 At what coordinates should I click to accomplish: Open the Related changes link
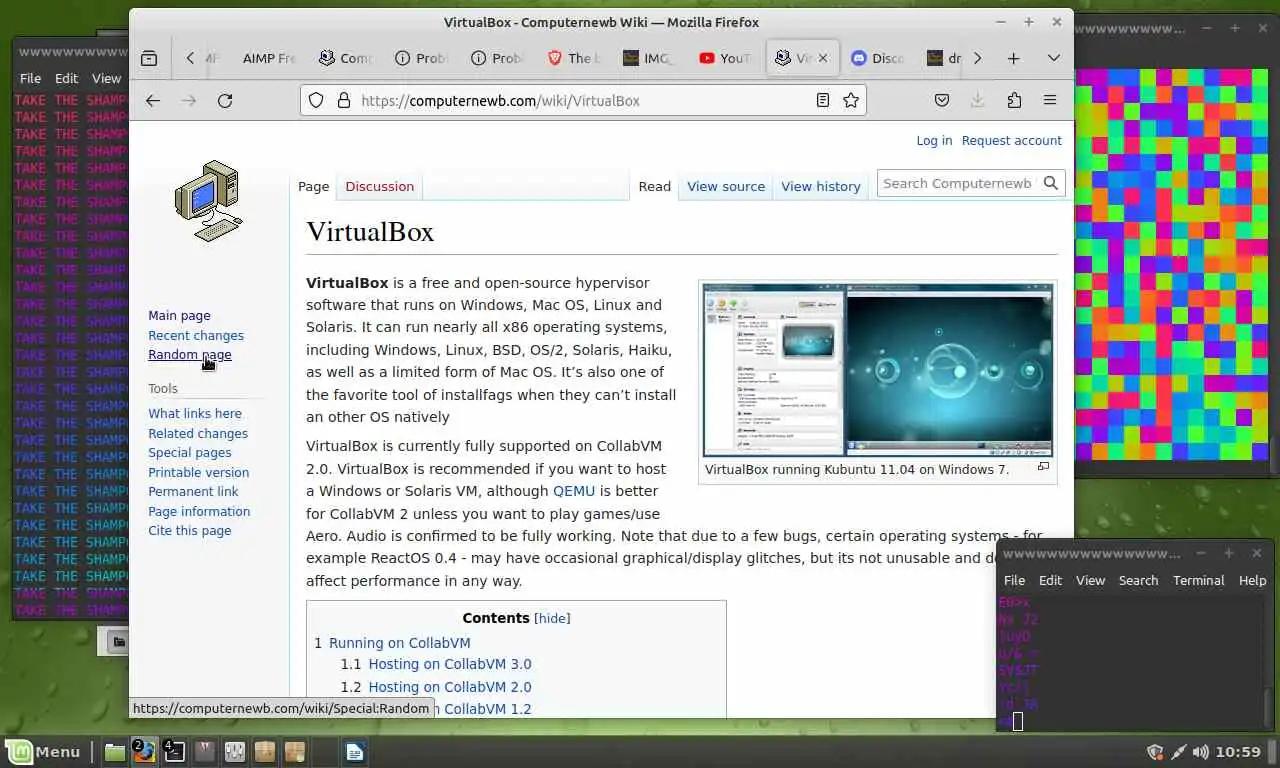tap(198, 433)
